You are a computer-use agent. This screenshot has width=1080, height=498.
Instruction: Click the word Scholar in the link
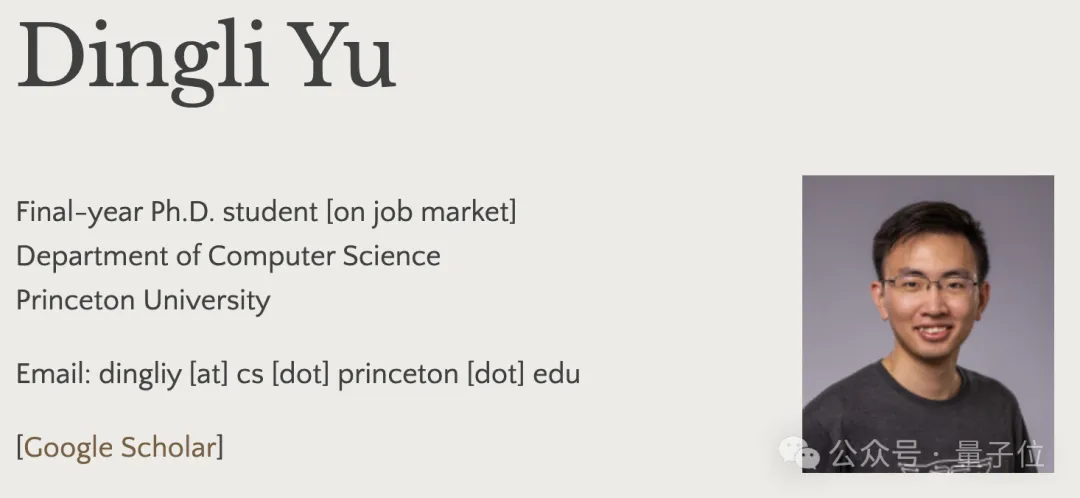168,448
